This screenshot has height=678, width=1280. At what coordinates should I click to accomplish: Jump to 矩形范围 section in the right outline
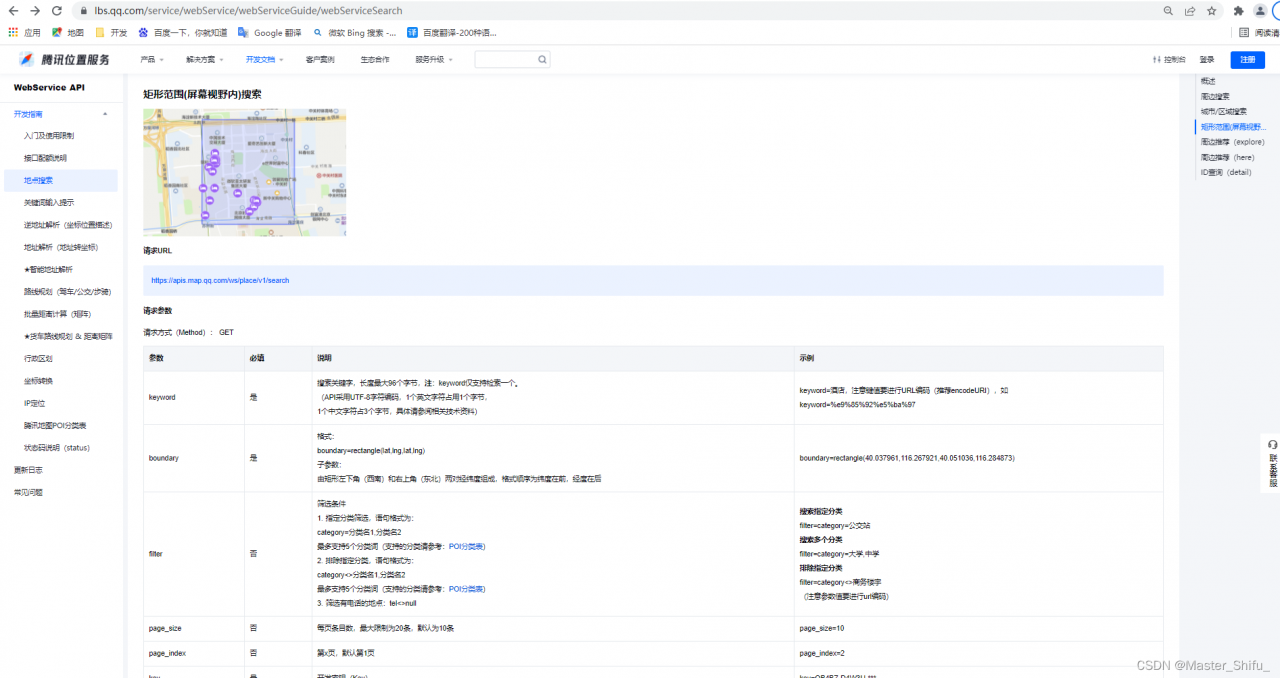(x=1234, y=127)
